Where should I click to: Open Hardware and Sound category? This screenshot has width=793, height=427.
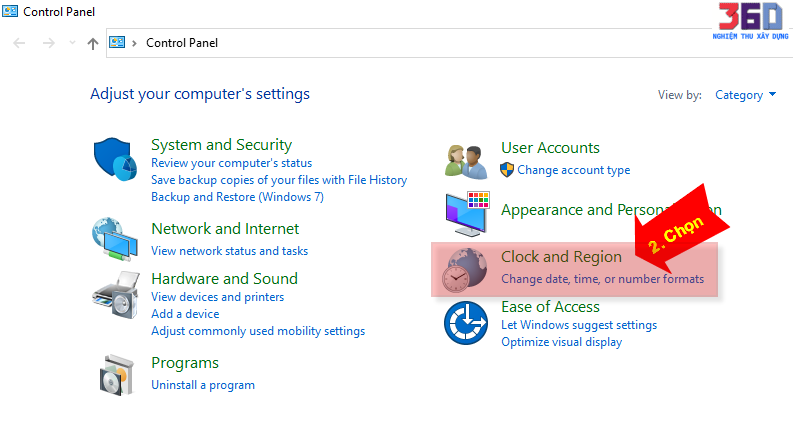point(225,279)
